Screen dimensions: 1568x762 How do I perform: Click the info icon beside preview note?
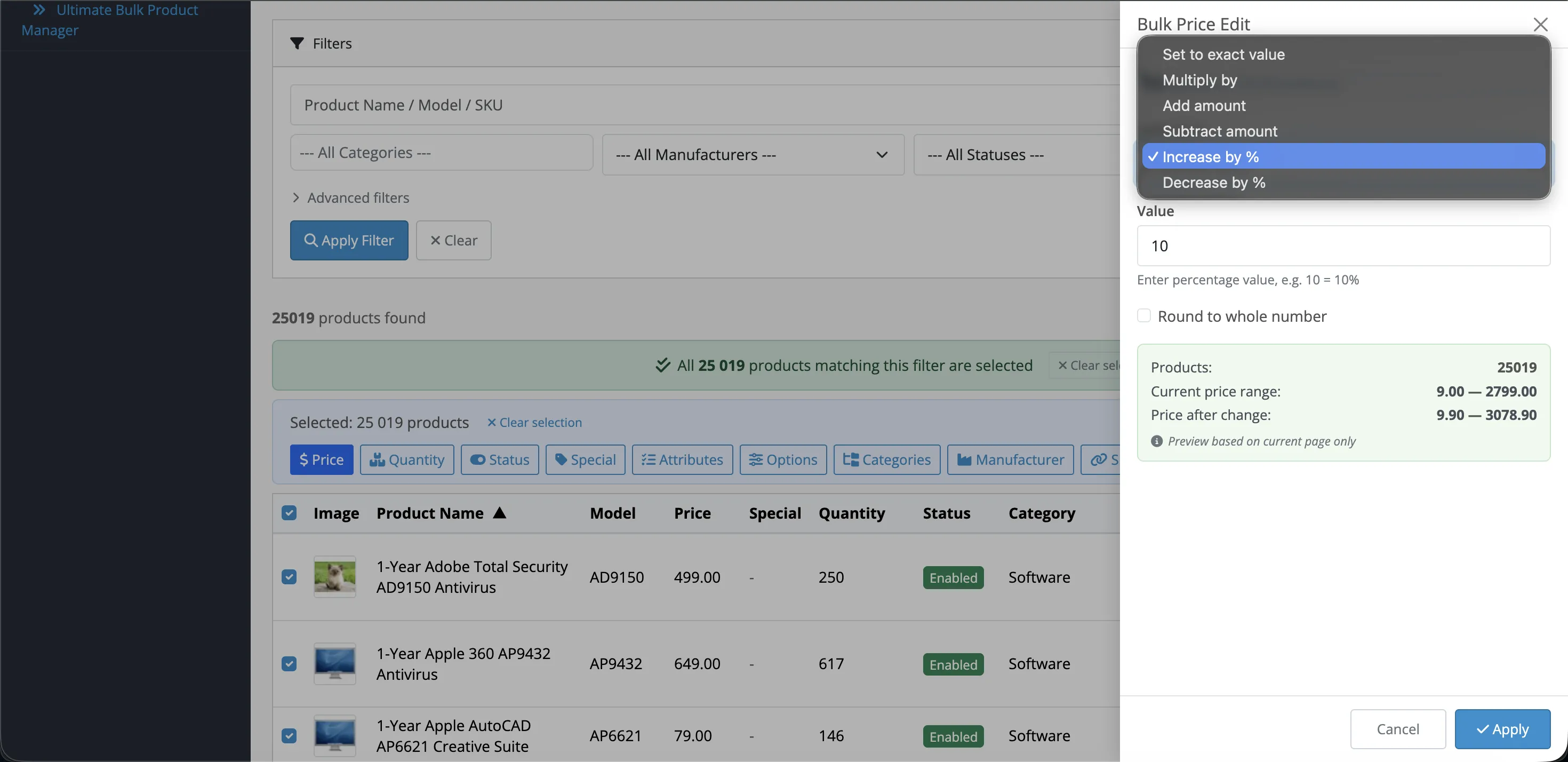click(1156, 441)
